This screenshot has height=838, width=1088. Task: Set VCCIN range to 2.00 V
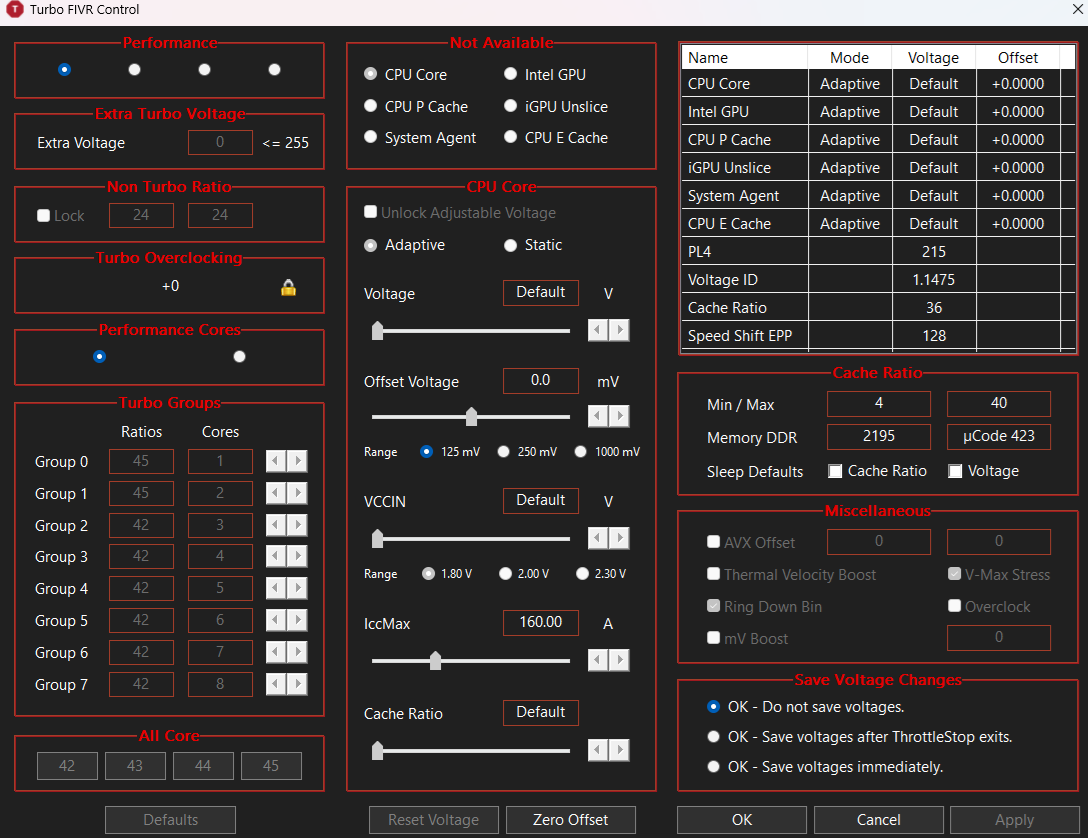pyautogui.click(x=505, y=574)
